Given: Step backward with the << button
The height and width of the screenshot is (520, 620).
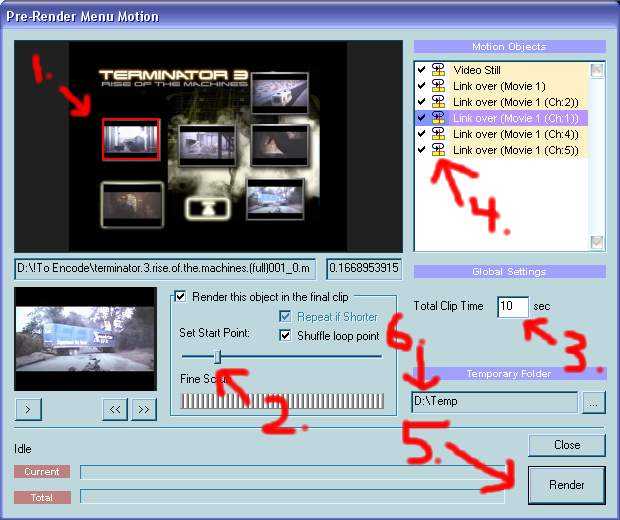Looking at the screenshot, I should pyautogui.click(x=115, y=409).
